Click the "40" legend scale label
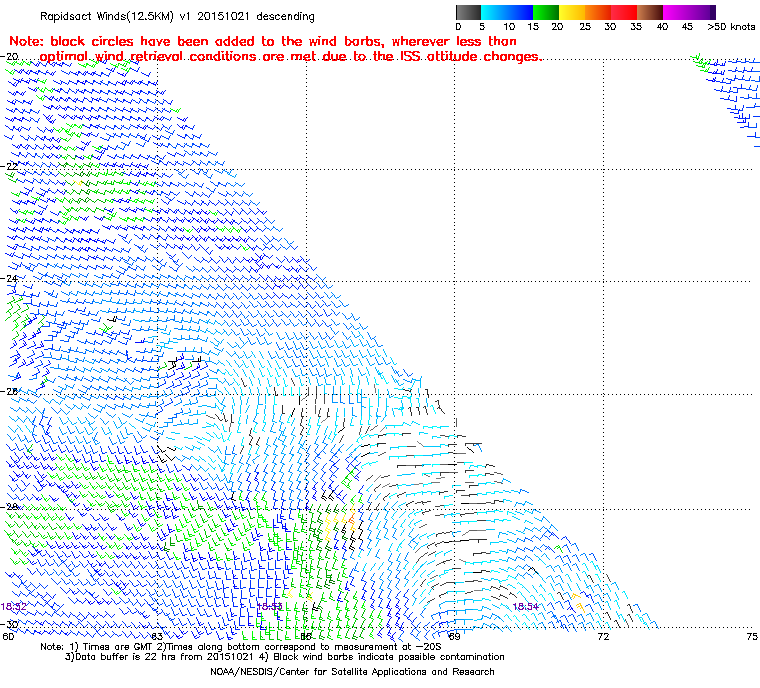Image resolution: width=760 pixels, height=688 pixels. click(662, 27)
